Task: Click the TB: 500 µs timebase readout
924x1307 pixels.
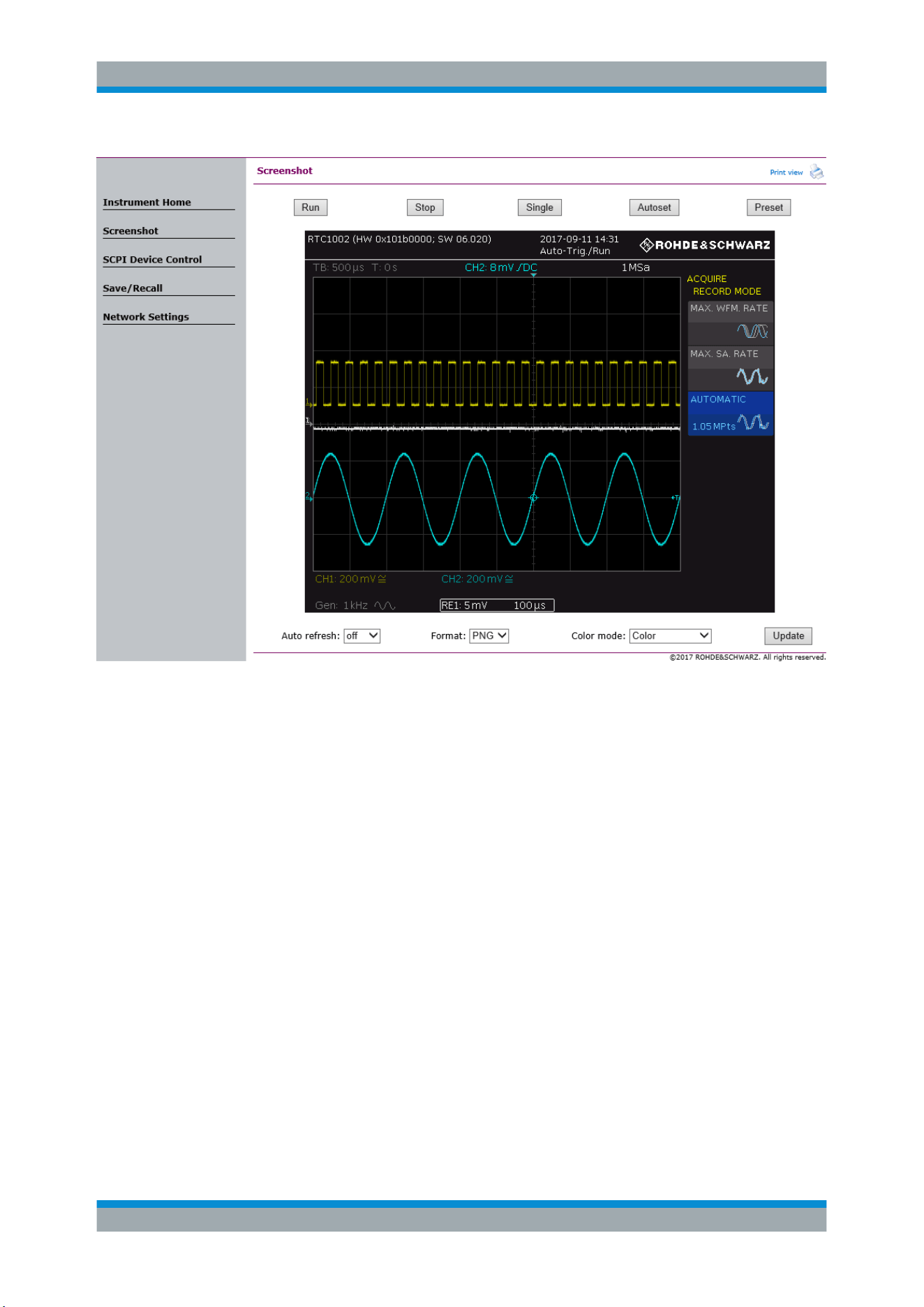Action: point(338,267)
